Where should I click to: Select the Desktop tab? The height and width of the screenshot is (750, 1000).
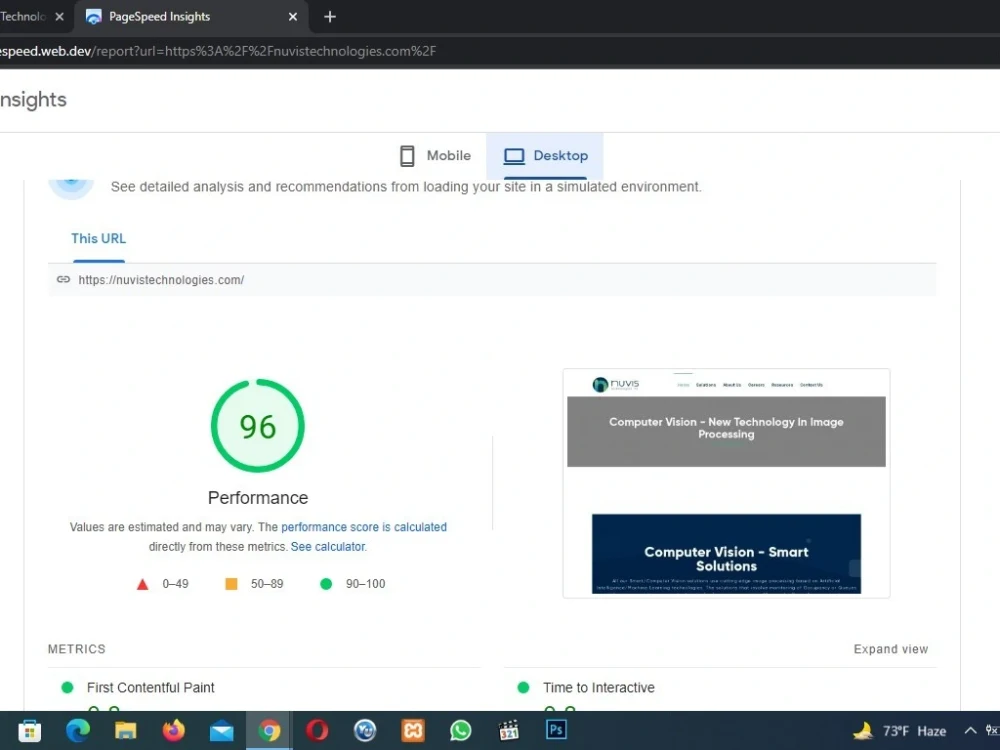click(545, 156)
